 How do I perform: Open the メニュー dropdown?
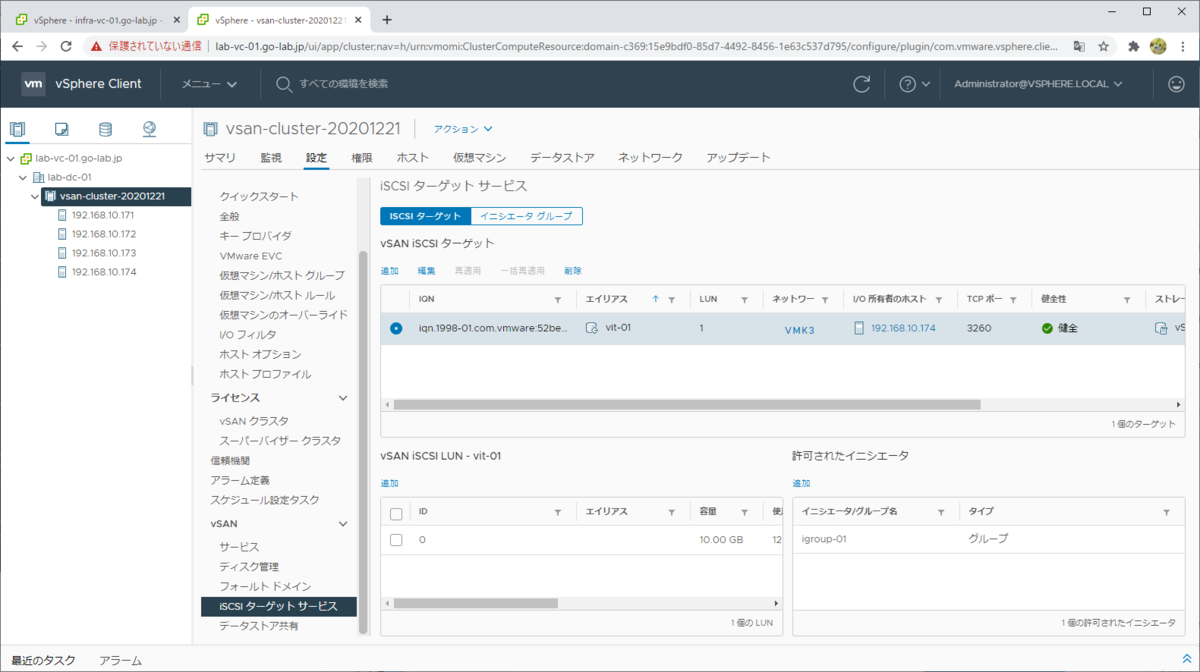(x=208, y=84)
